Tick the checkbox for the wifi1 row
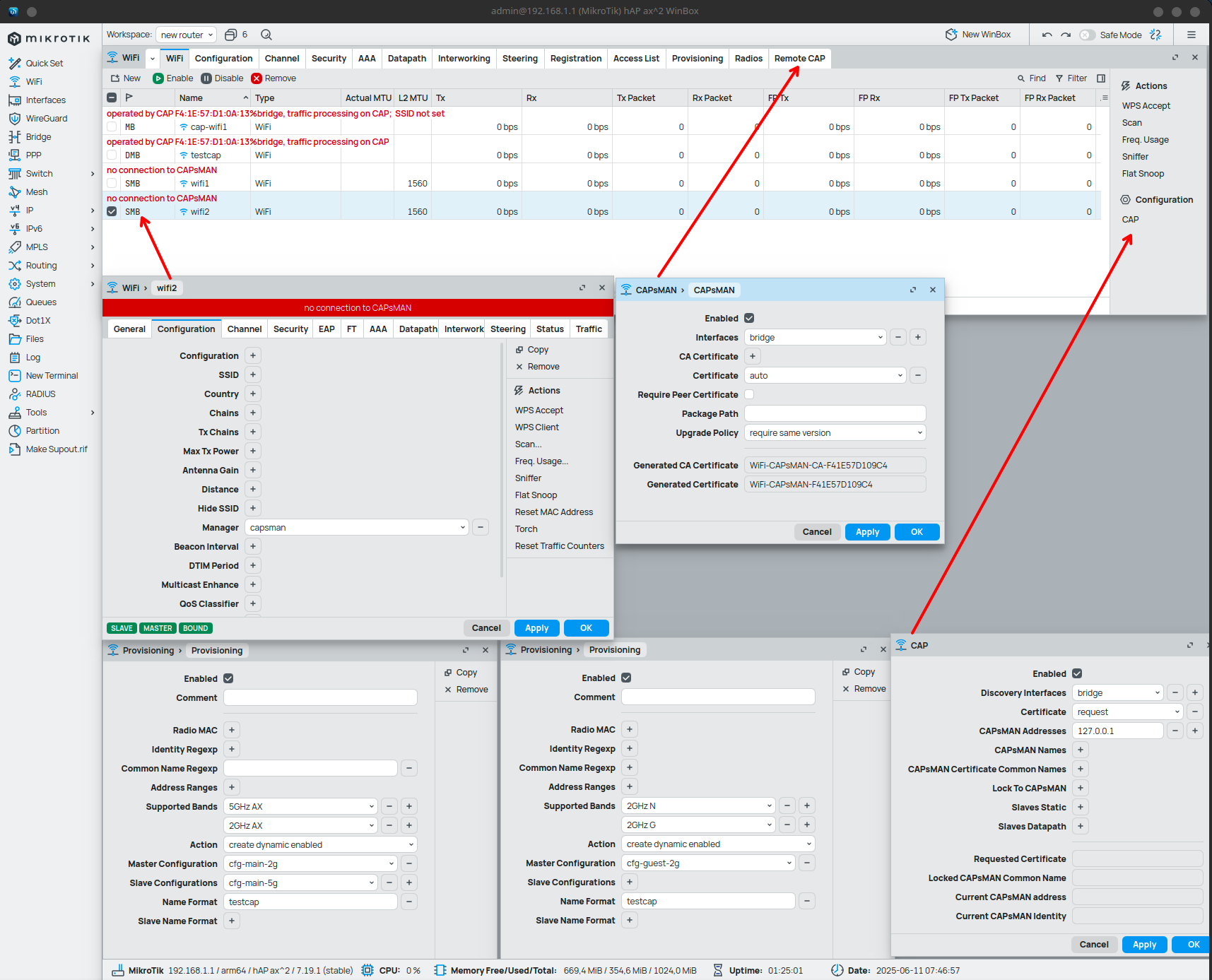Image resolution: width=1212 pixels, height=980 pixels. point(112,184)
